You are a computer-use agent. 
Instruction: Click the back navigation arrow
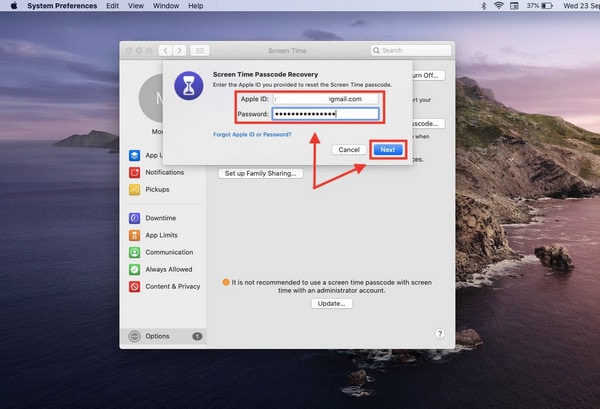165,51
